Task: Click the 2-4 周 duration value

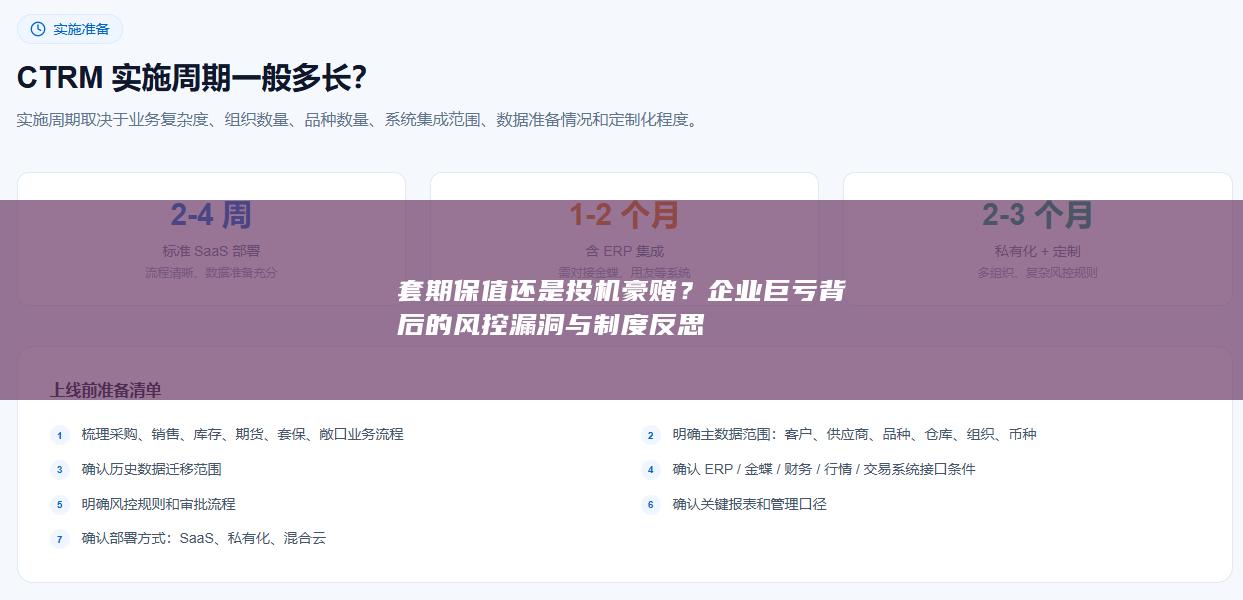Action: click(x=211, y=215)
